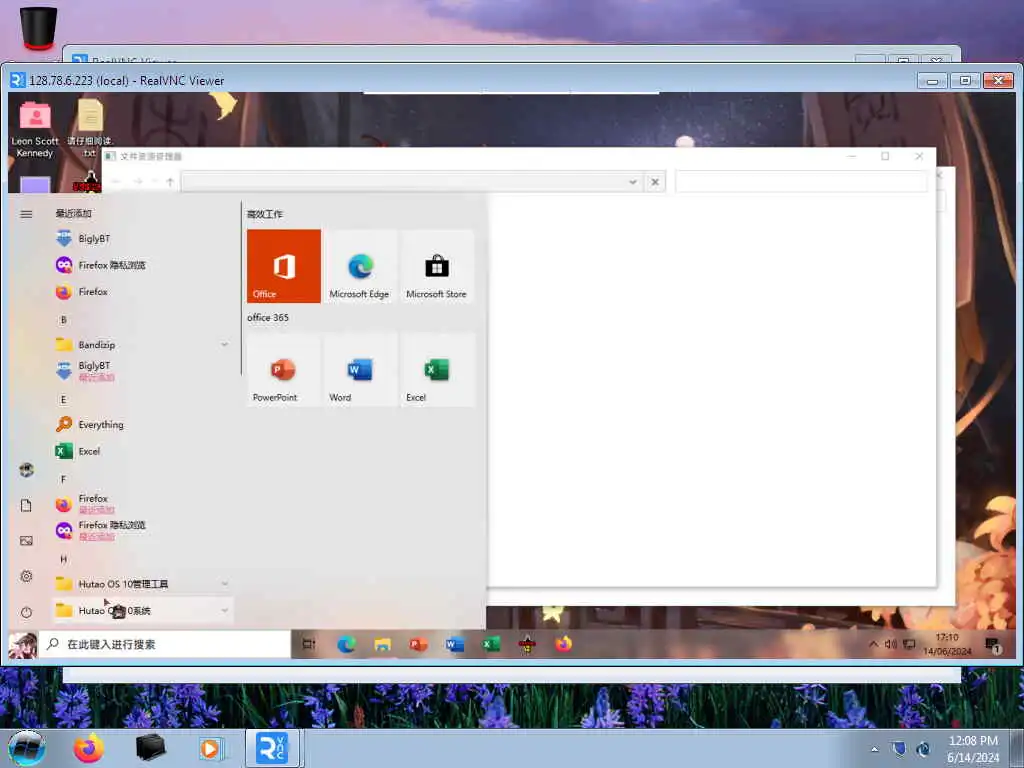Open Firefox on the host Windows 7 taskbar
This screenshot has width=1024, height=768.
point(88,748)
